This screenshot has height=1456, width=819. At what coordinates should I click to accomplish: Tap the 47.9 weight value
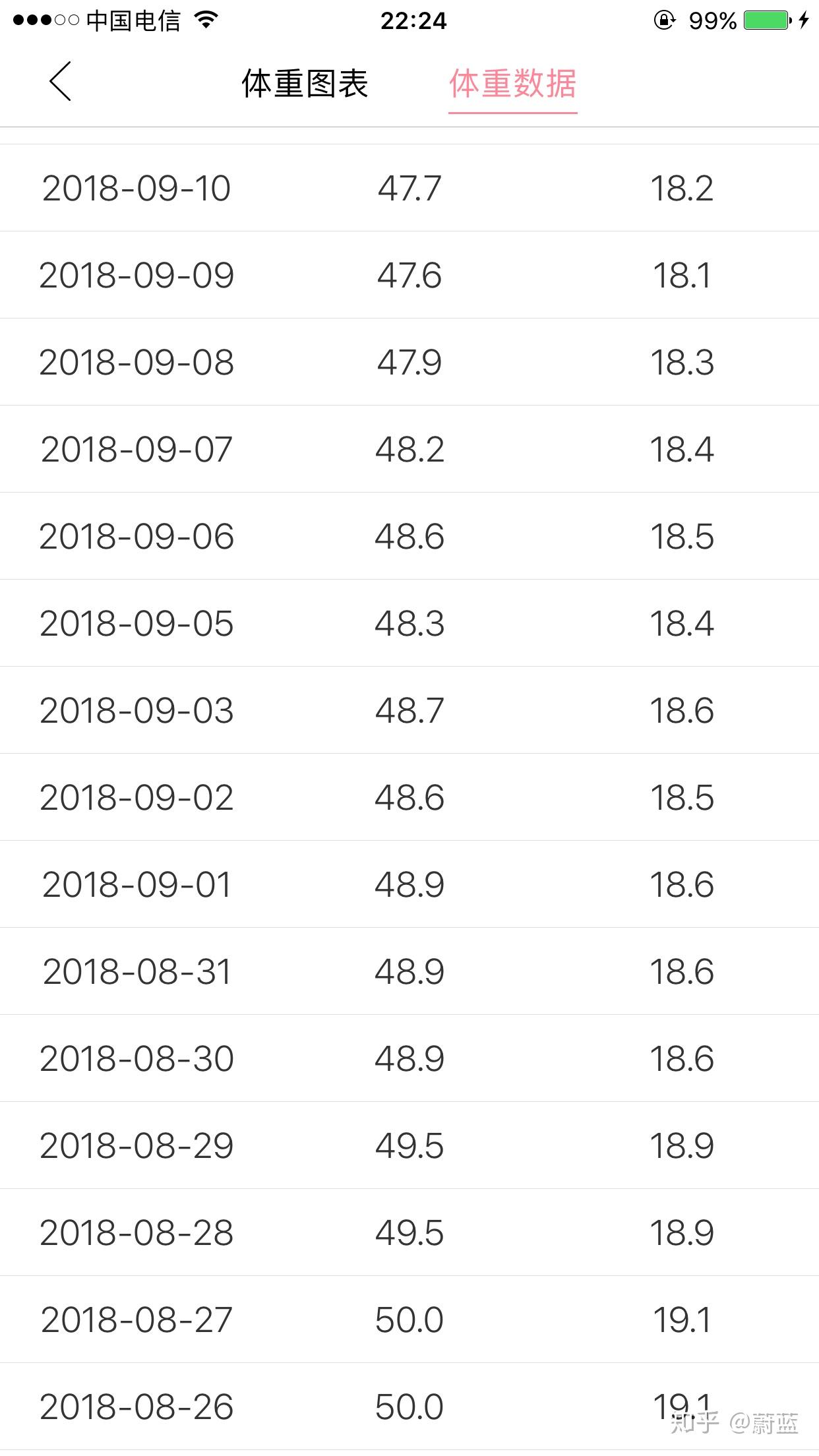coord(409,362)
